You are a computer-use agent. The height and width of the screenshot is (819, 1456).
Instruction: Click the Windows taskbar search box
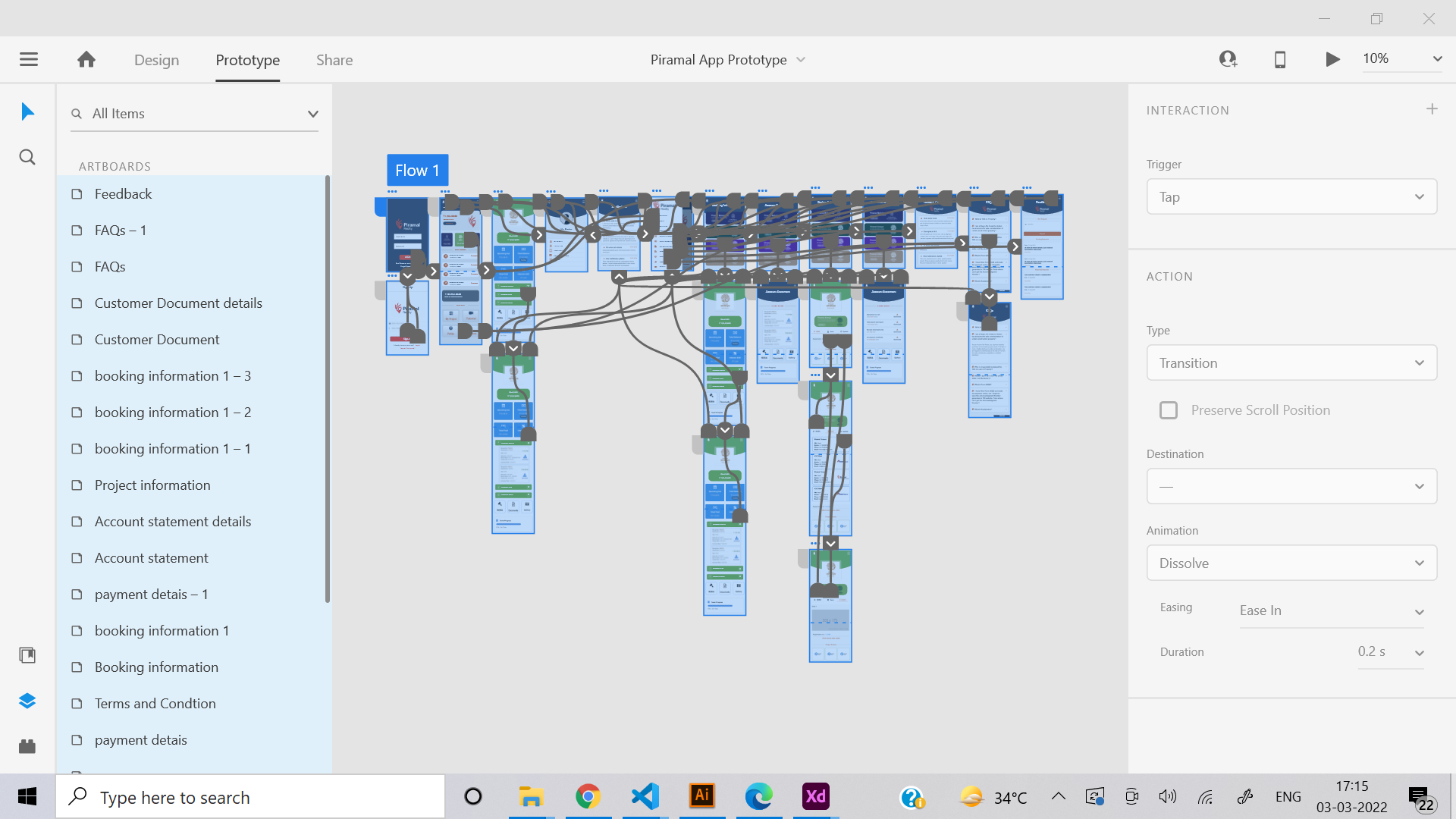(250, 797)
